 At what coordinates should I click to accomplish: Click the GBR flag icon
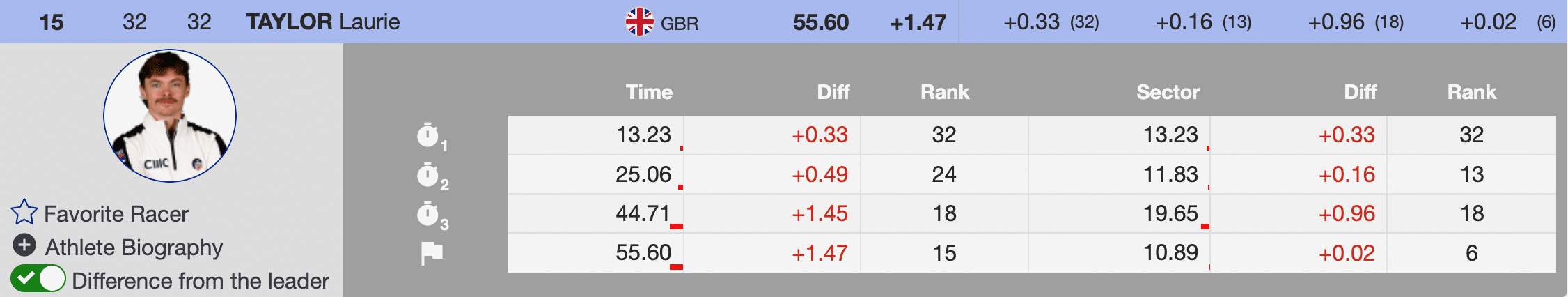[x=639, y=22]
